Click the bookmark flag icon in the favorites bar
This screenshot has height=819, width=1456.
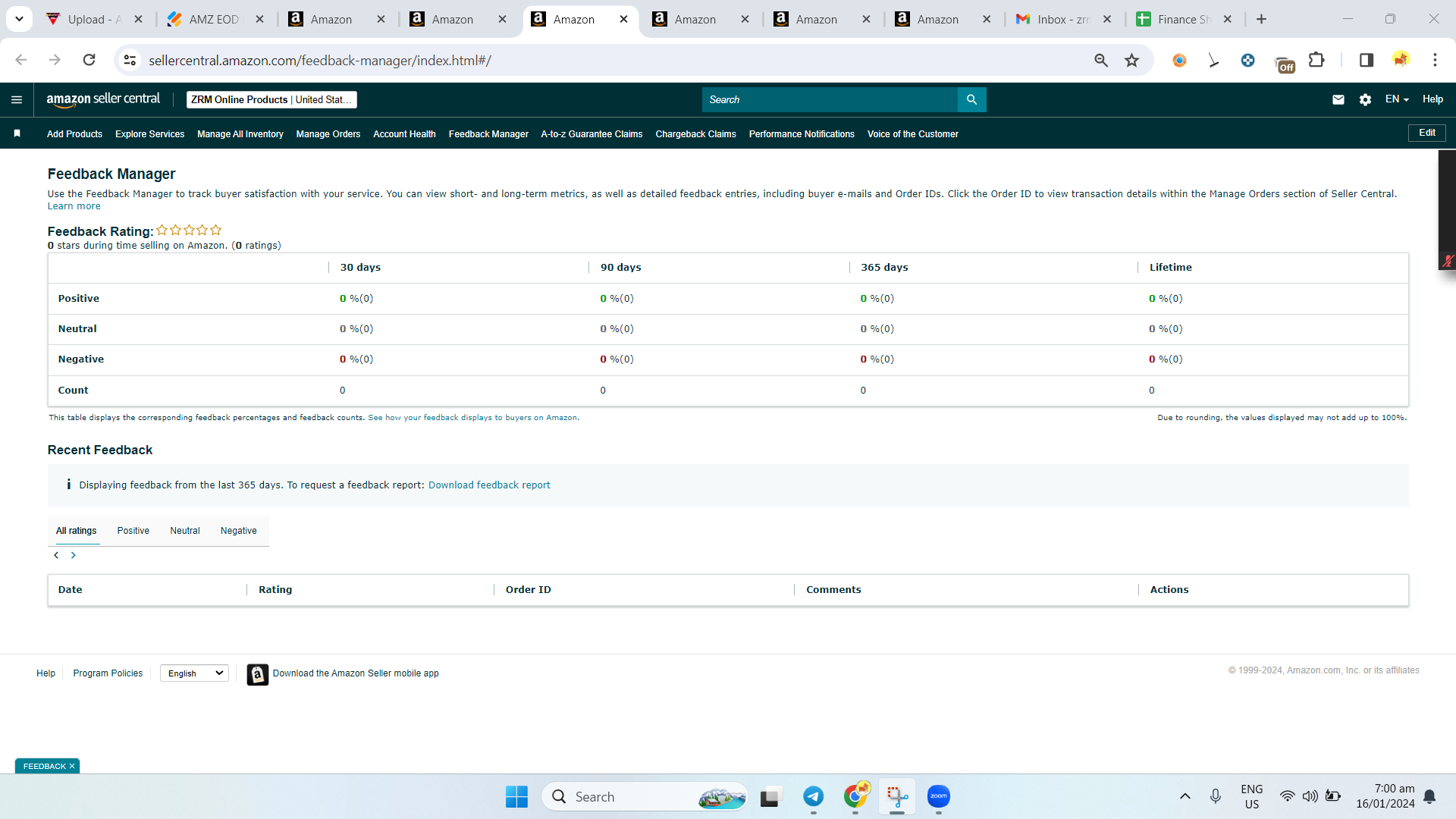tap(17, 133)
